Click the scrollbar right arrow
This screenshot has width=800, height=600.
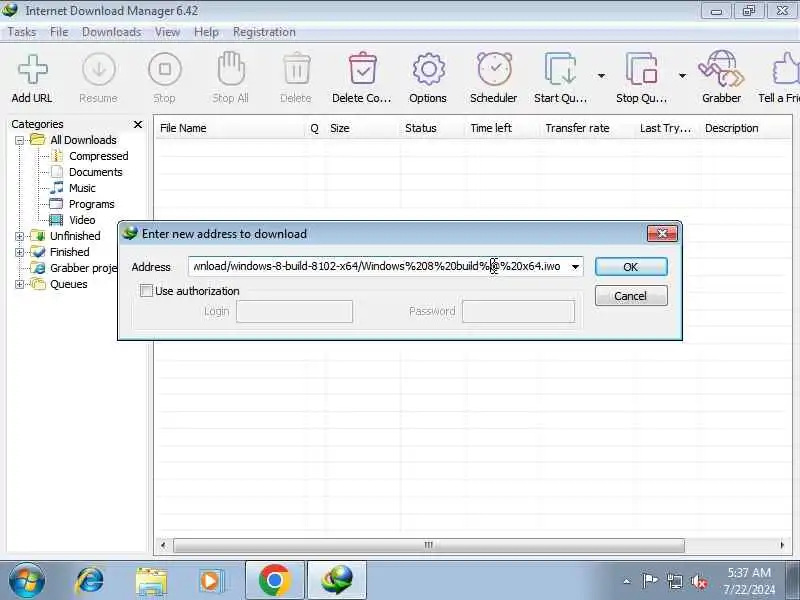tap(782, 545)
